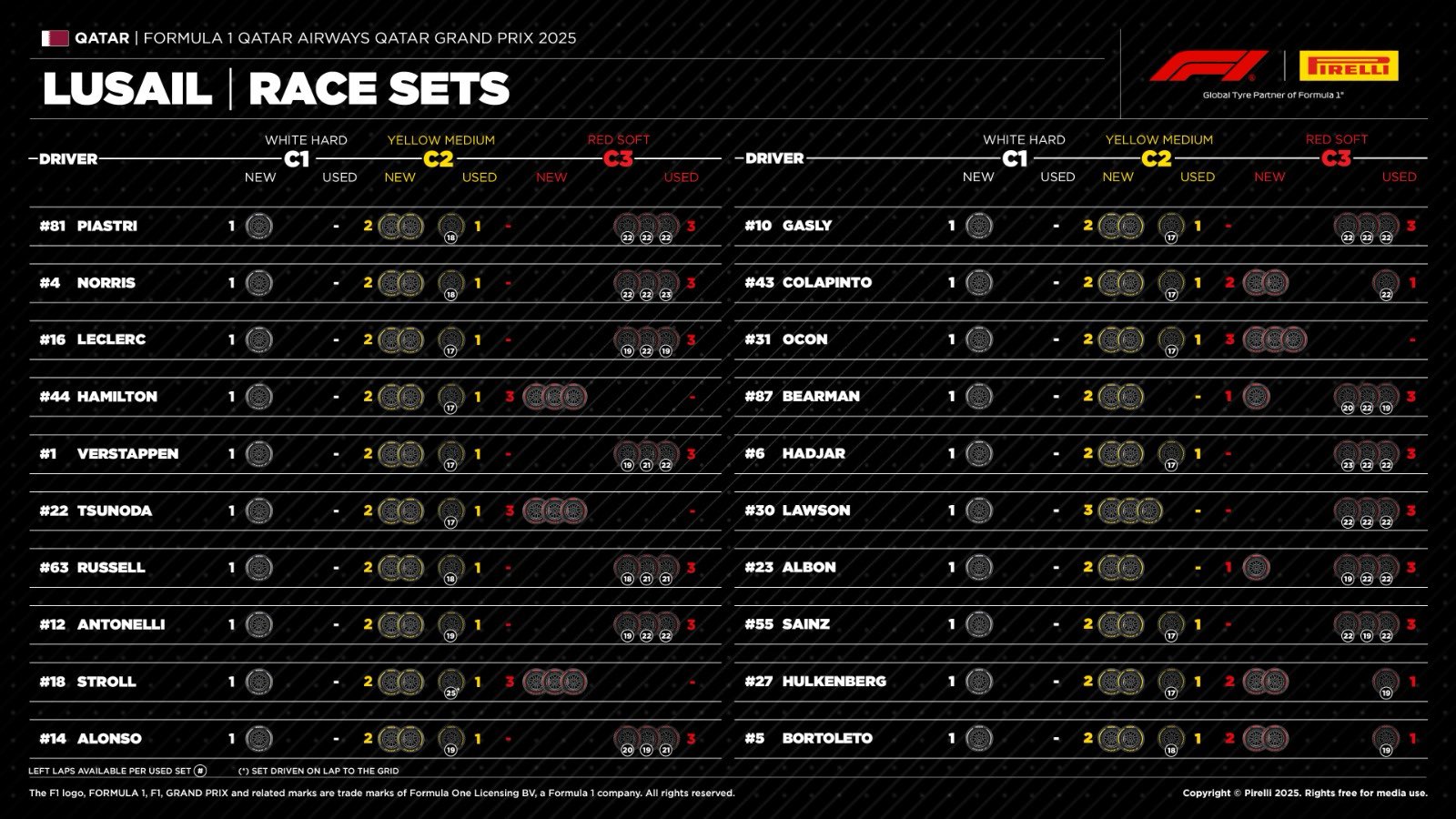Select Bearman's single new soft tyre
The height and width of the screenshot is (819, 1456).
1256,397
